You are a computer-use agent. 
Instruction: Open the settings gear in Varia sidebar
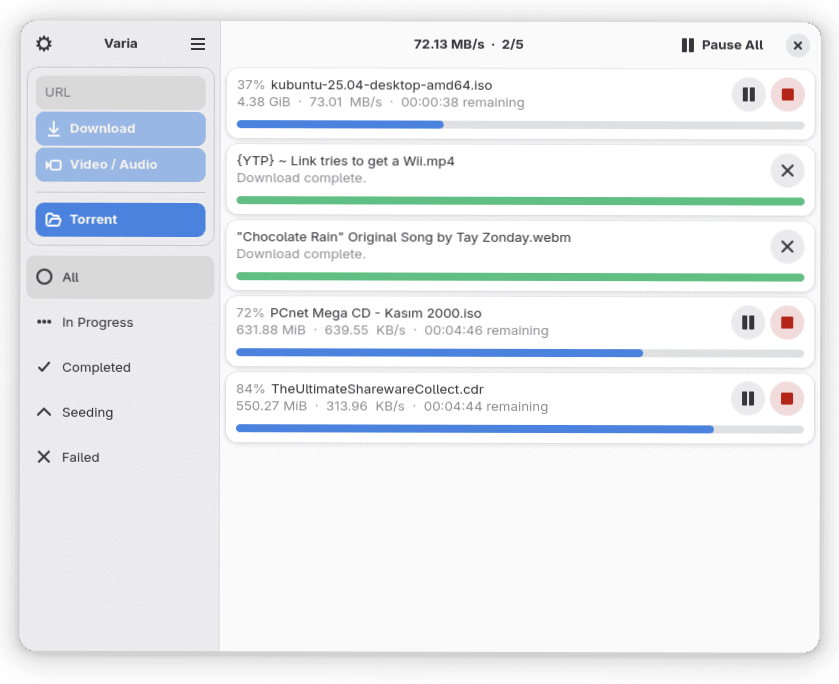[x=44, y=44]
